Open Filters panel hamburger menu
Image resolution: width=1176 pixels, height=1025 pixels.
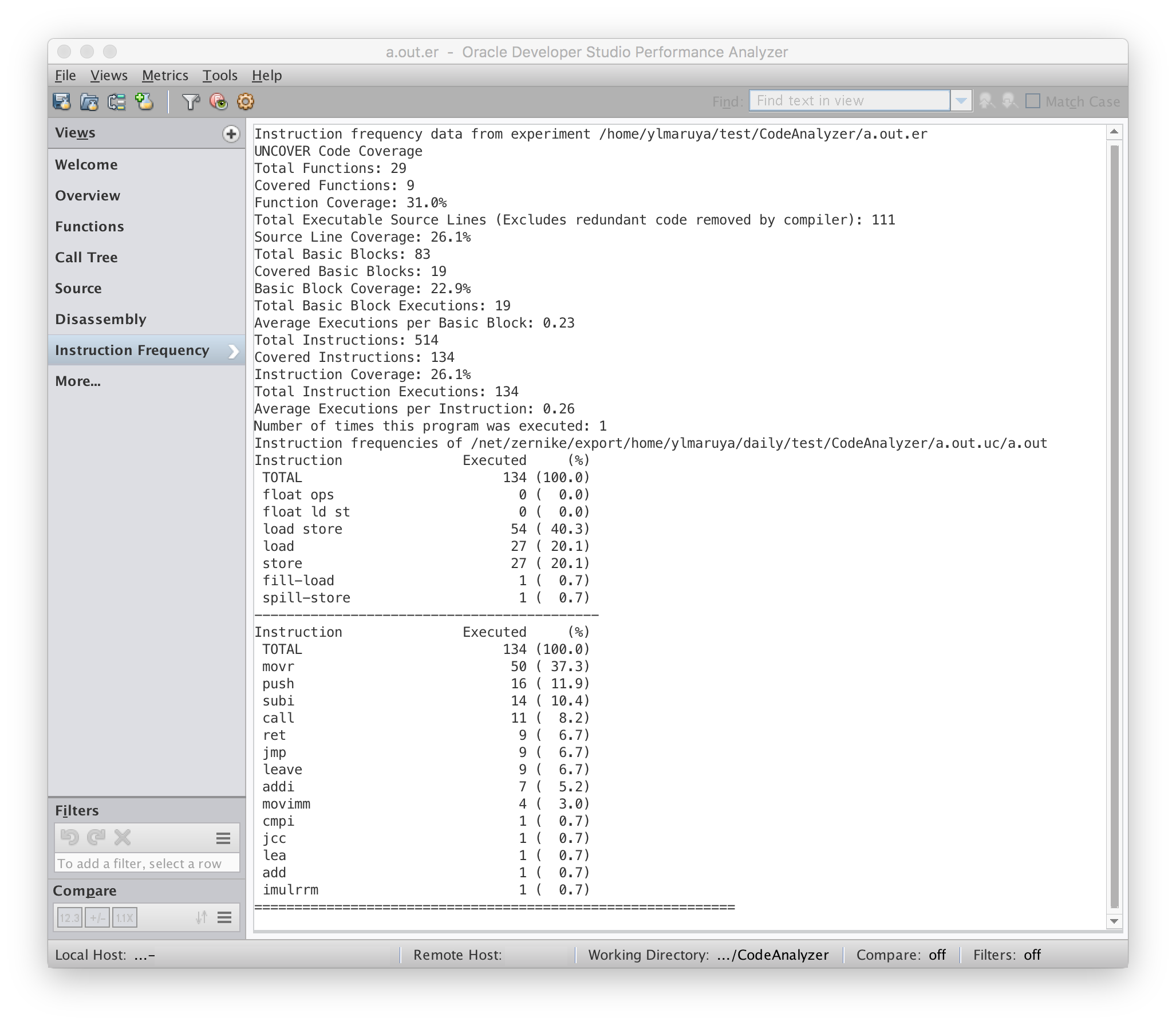tap(223, 838)
